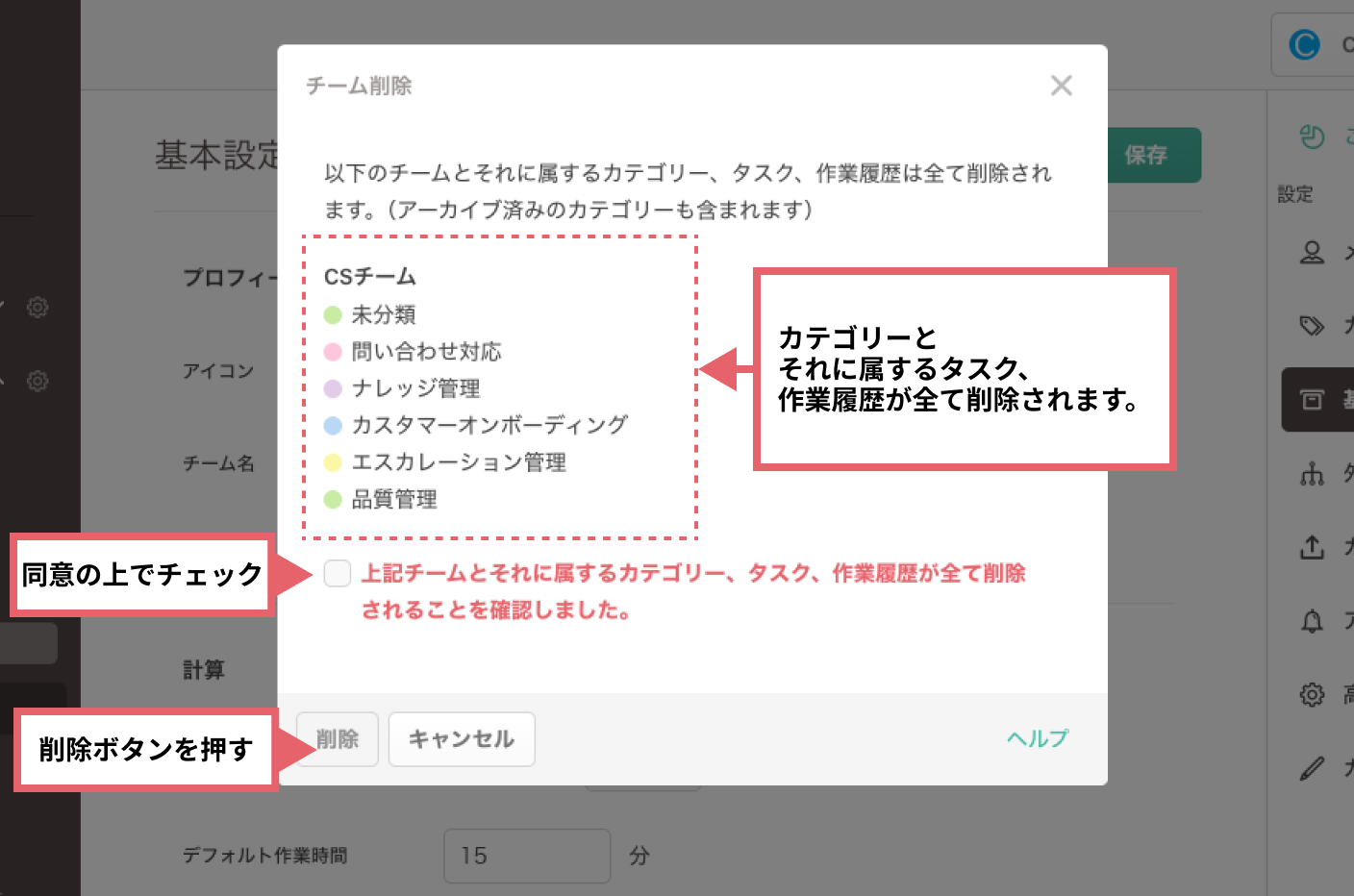Open the bell notification settings icon
The image size is (1354, 896).
click(1312, 621)
